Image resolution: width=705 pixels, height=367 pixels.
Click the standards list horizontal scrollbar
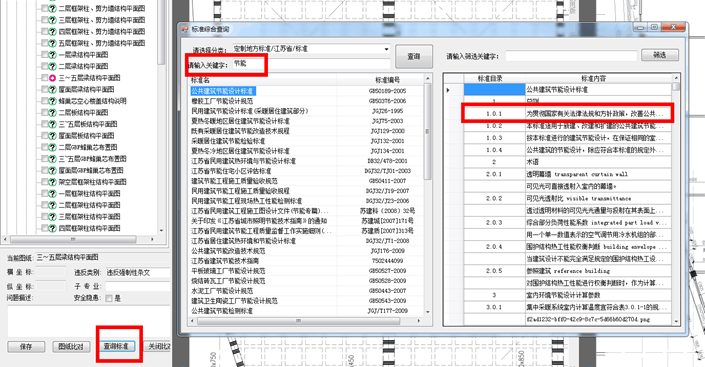[306, 321]
